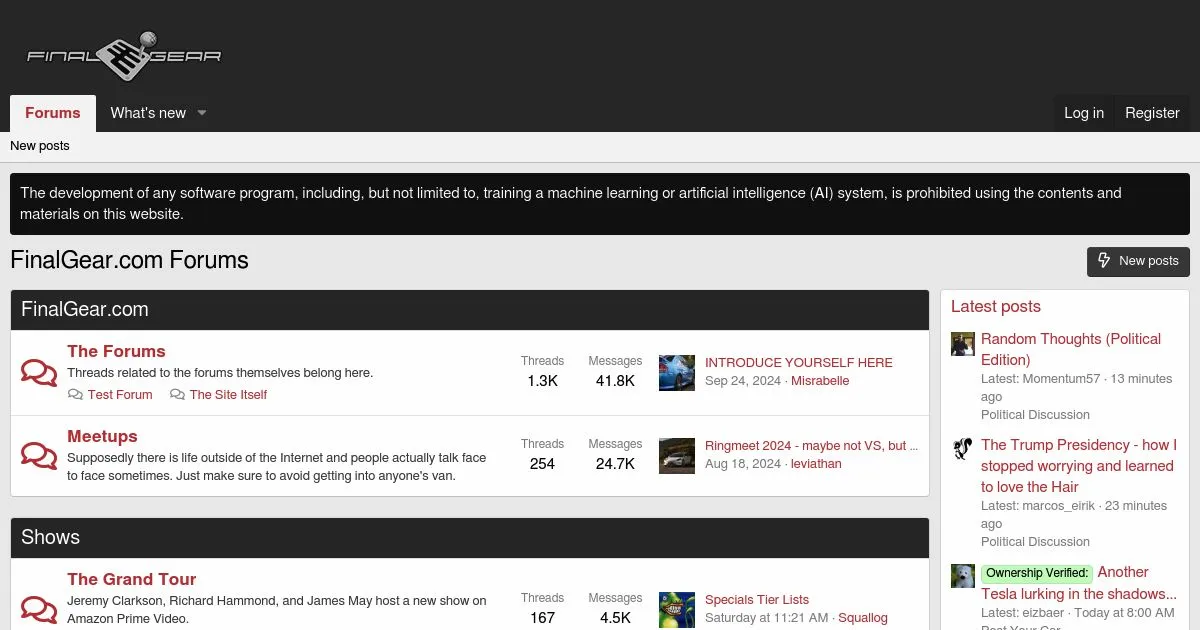Open INTRODUCE YOURSELF HERE thread
1200x630 pixels.
(x=799, y=363)
